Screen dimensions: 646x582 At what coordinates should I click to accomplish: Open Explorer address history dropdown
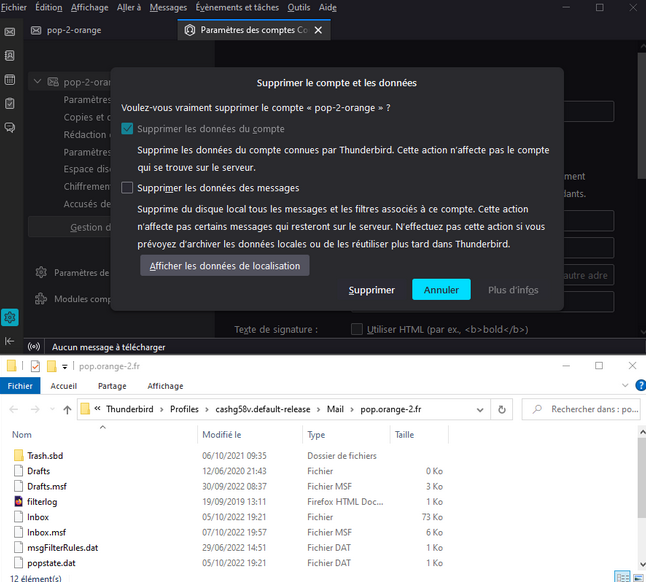[480, 409]
